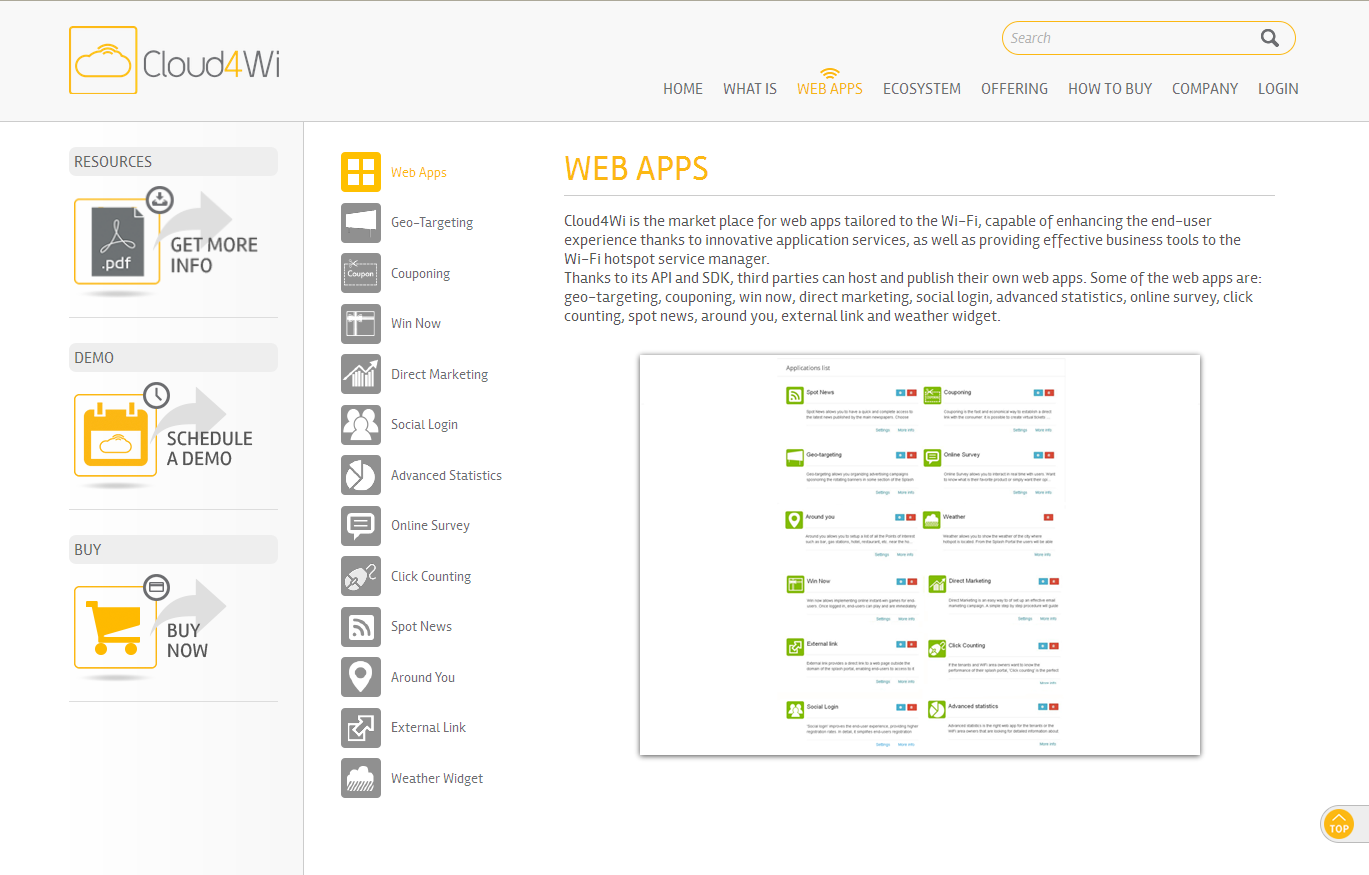Image resolution: width=1369 pixels, height=875 pixels.
Task: Follow the Online Survey text link
Action: tap(431, 525)
